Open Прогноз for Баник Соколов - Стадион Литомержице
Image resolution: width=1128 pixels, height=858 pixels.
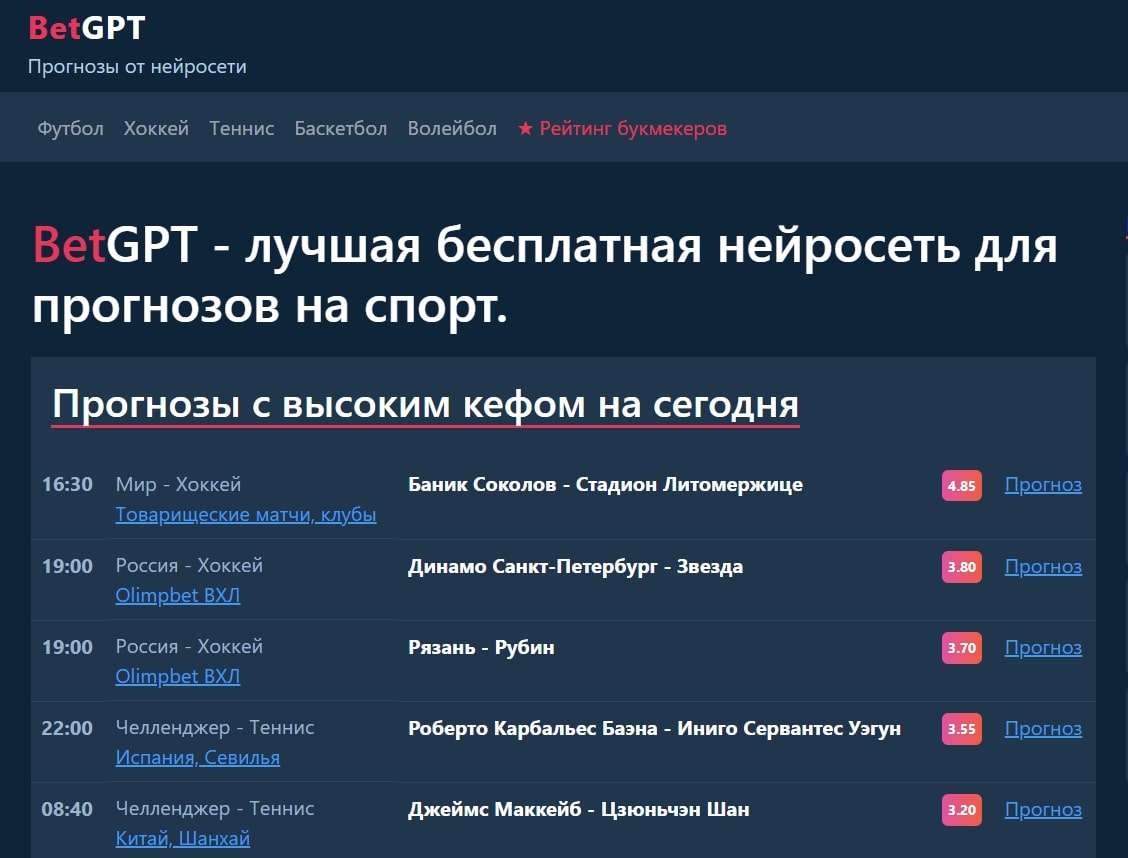click(x=1043, y=485)
